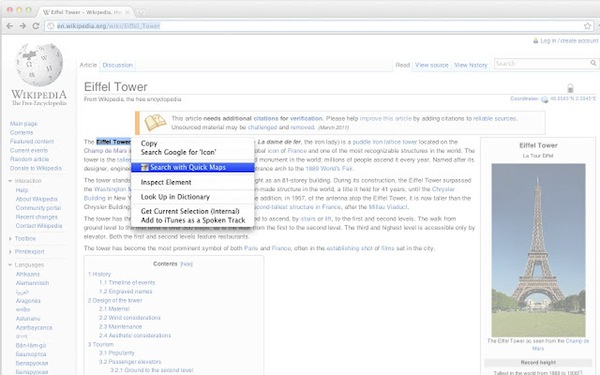Open Contact Wikipedia link

click(x=39, y=226)
